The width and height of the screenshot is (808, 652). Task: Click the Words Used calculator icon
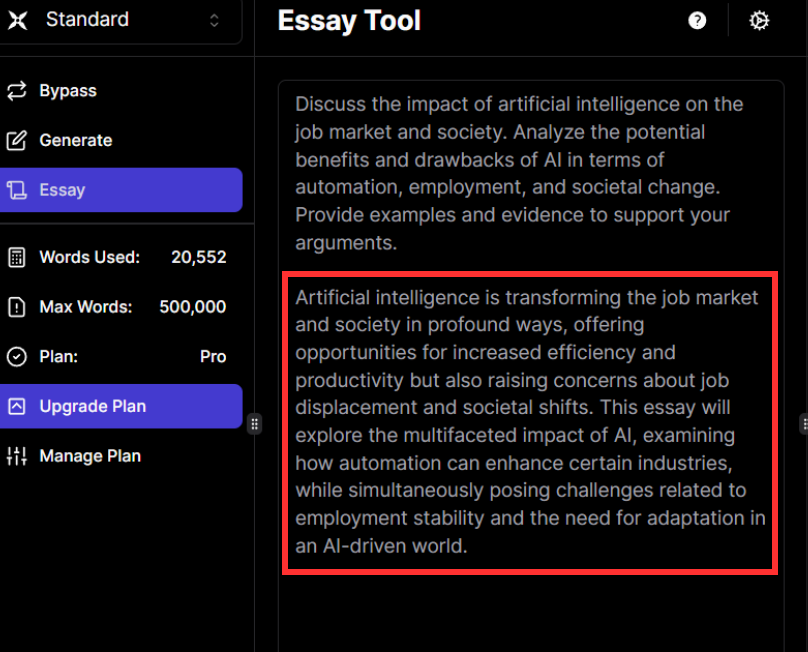(16, 257)
